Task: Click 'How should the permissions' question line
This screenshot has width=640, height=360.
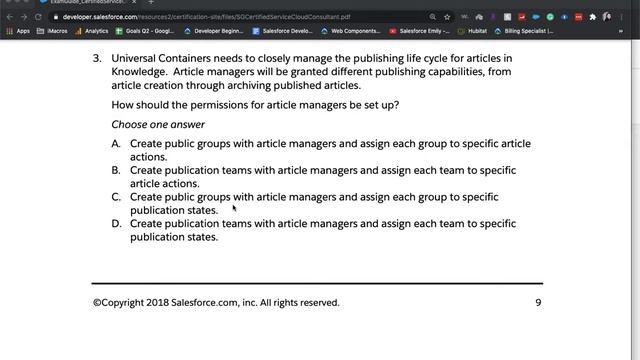Action: pos(255,105)
